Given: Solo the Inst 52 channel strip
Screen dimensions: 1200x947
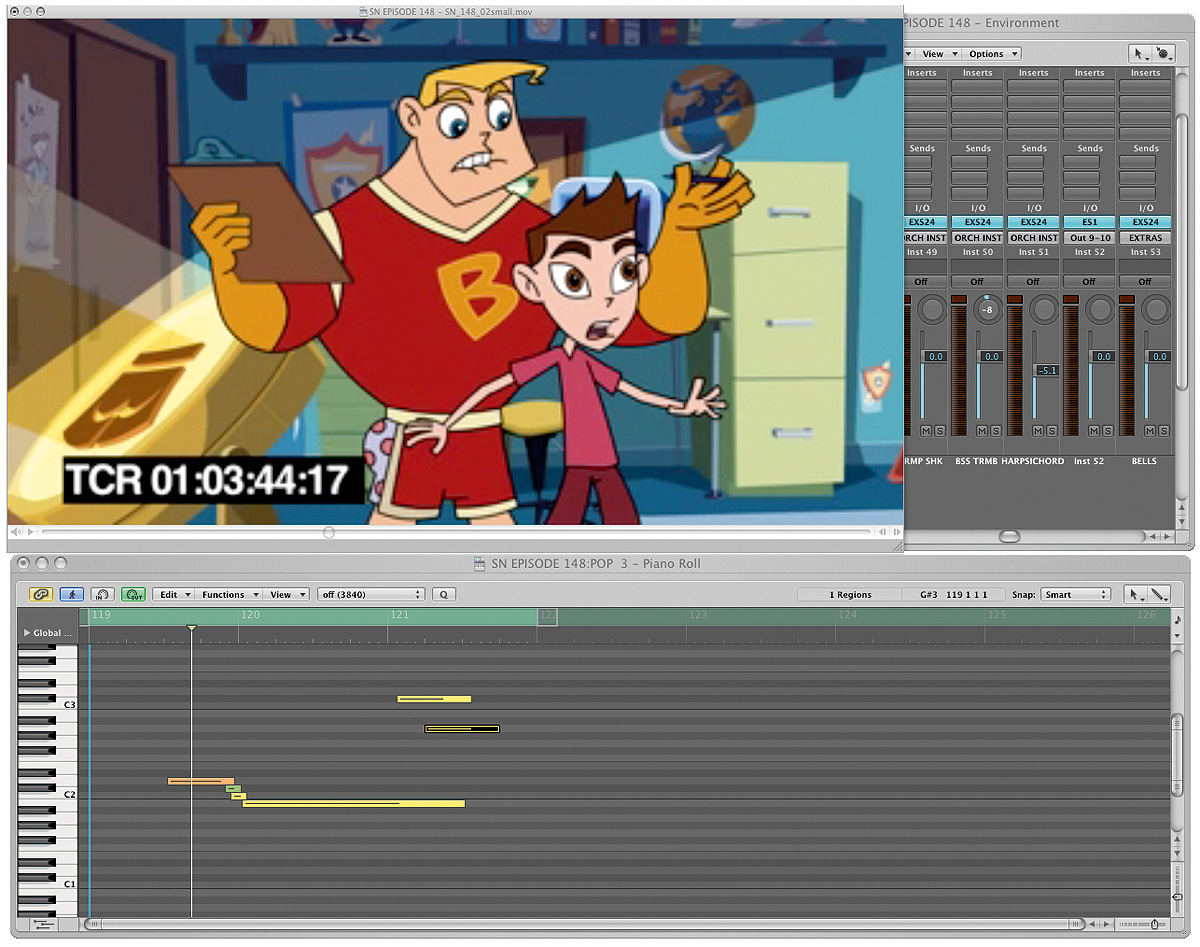Looking at the screenshot, I should click(1108, 430).
